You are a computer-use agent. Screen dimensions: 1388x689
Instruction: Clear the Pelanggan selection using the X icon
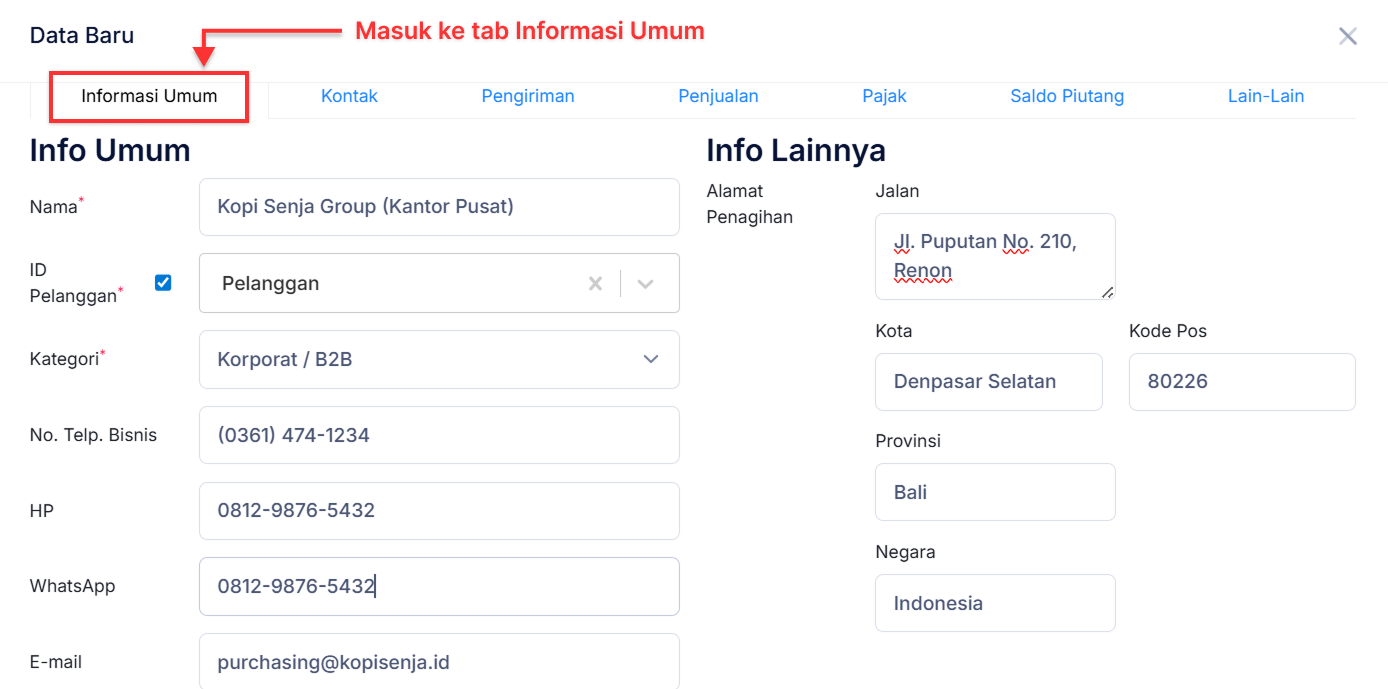click(x=595, y=283)
